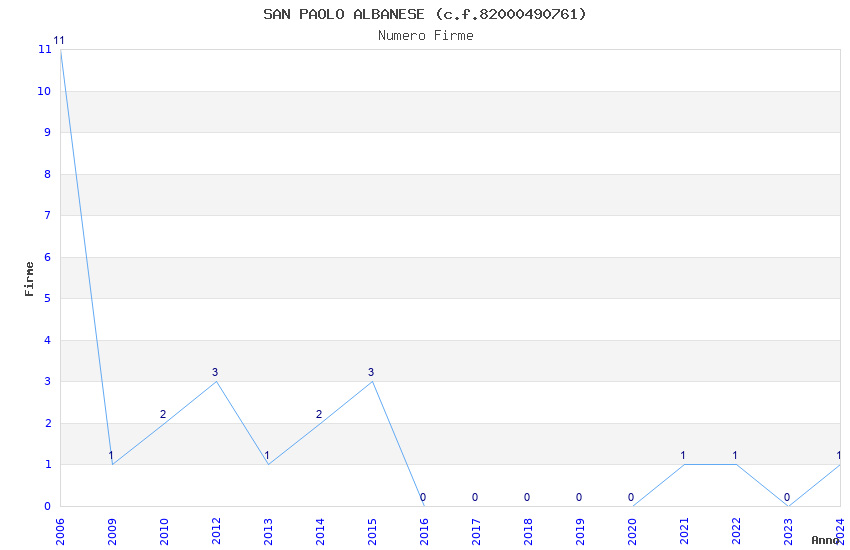Click the y-axis tick label 4
The width and height of the screenshot is (850, 550).
[x=48, y=340]
